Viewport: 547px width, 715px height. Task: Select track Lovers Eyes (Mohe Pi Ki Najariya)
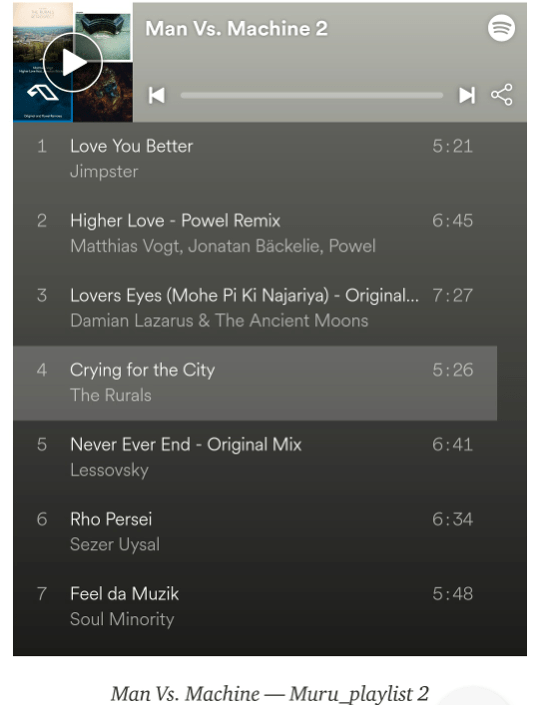[x=255, y=308]
